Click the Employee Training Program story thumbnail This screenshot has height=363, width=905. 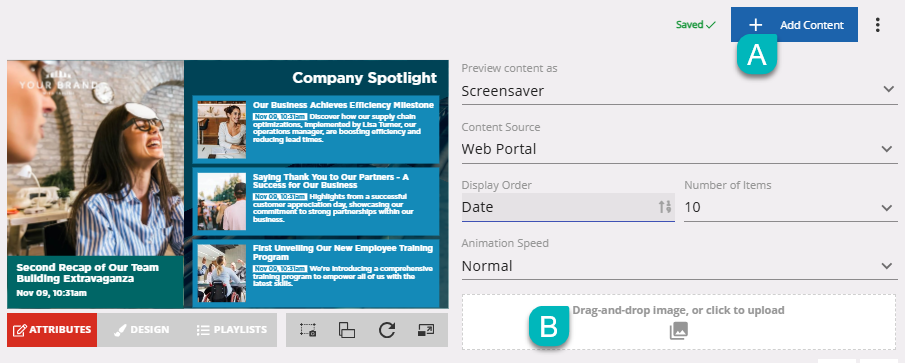pos(222,273)
